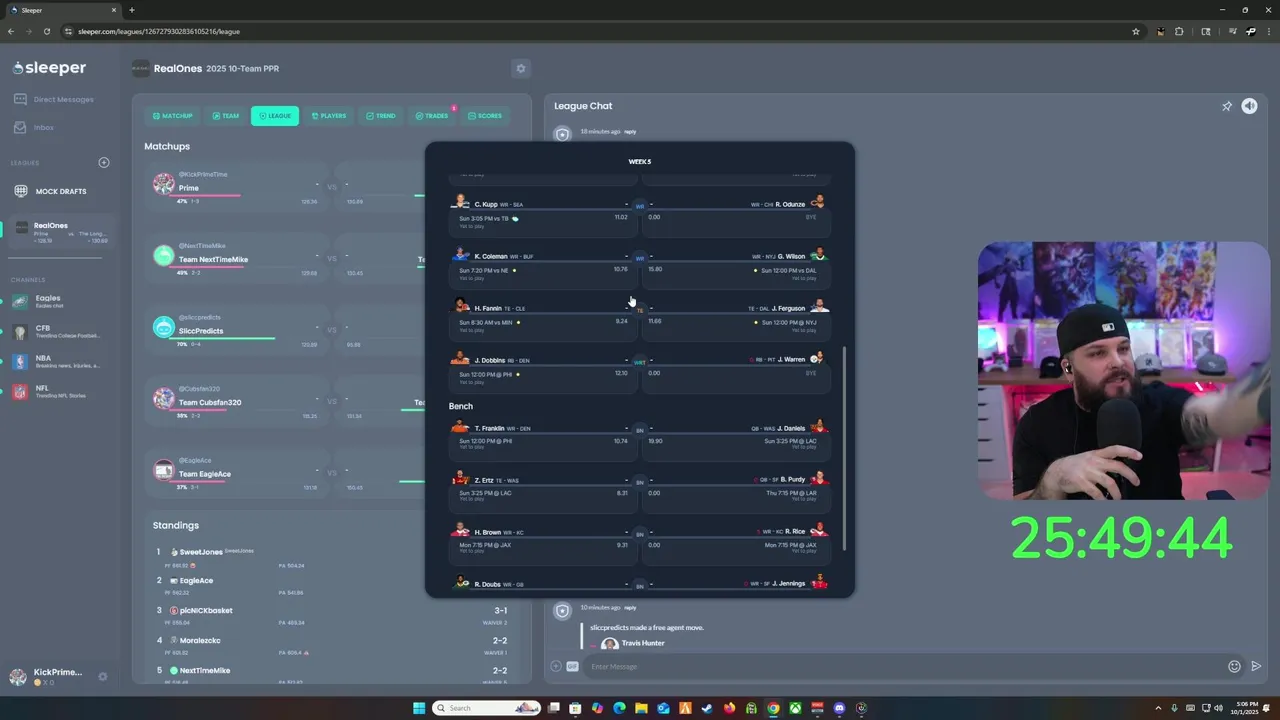Click H. Fannin in matchup popup
This screenshot has width=1280, height=720.
(x=487, y=308)
